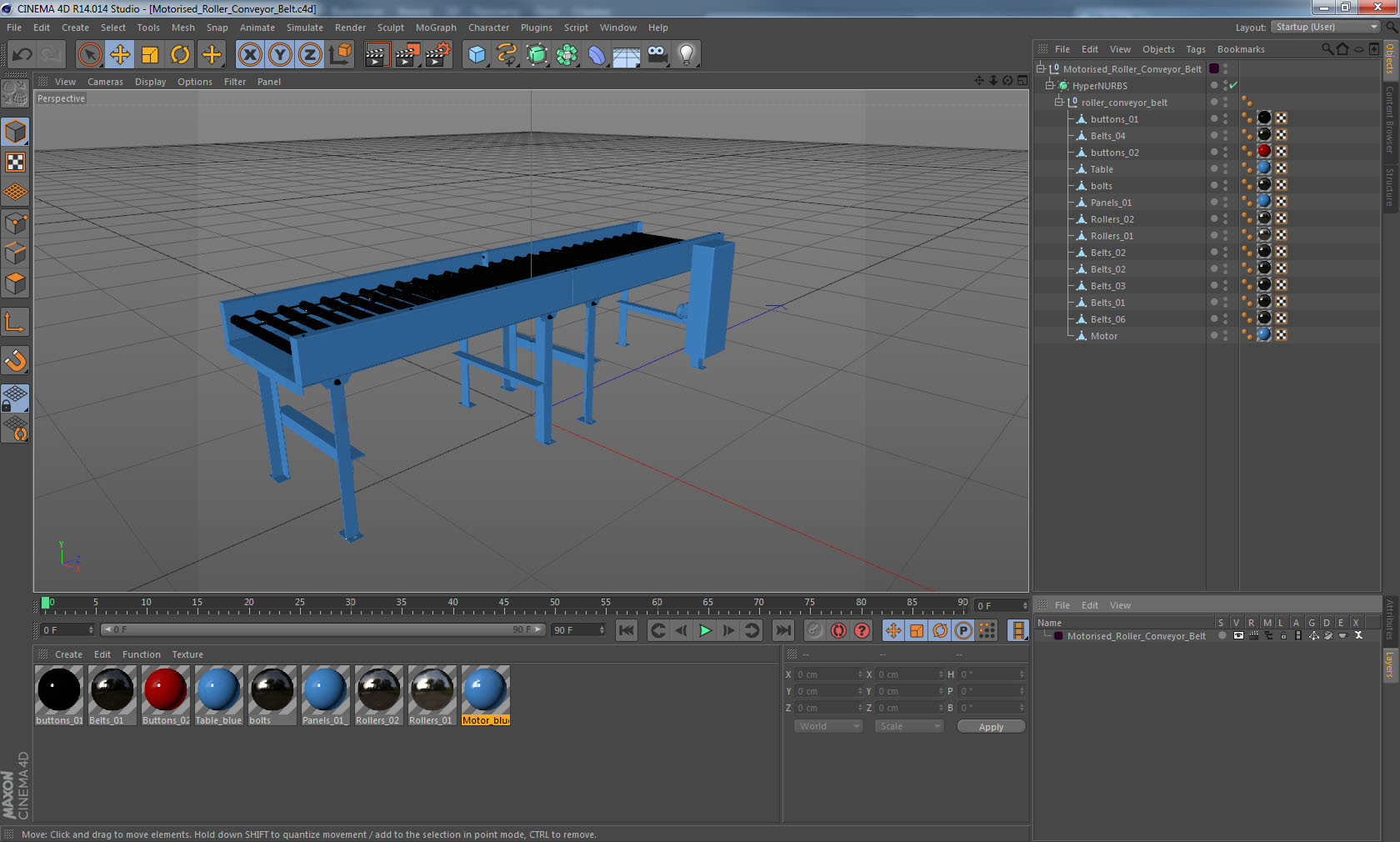Image resolution: width=1400 pixels, height=842 pixels.
Task: Click the current frame 0 F field
Action: point(67,630)
